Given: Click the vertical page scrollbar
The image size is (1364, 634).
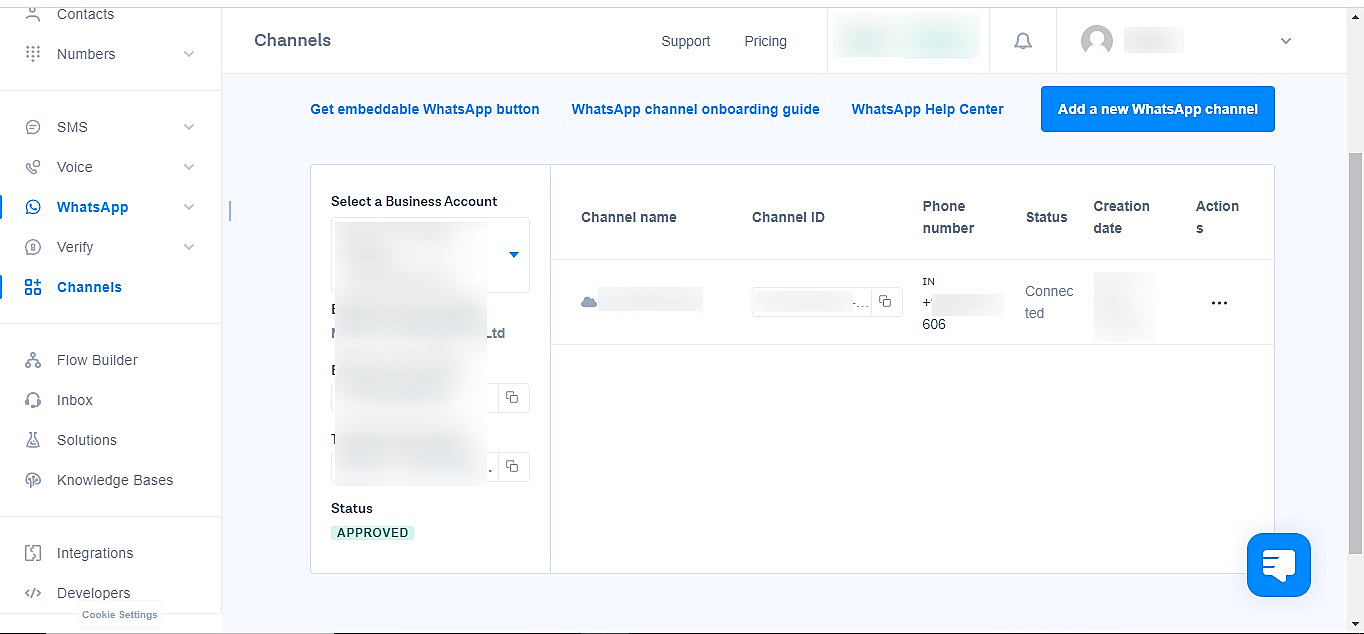Looking at the screenshot, I should click(x=1355, y=350).
